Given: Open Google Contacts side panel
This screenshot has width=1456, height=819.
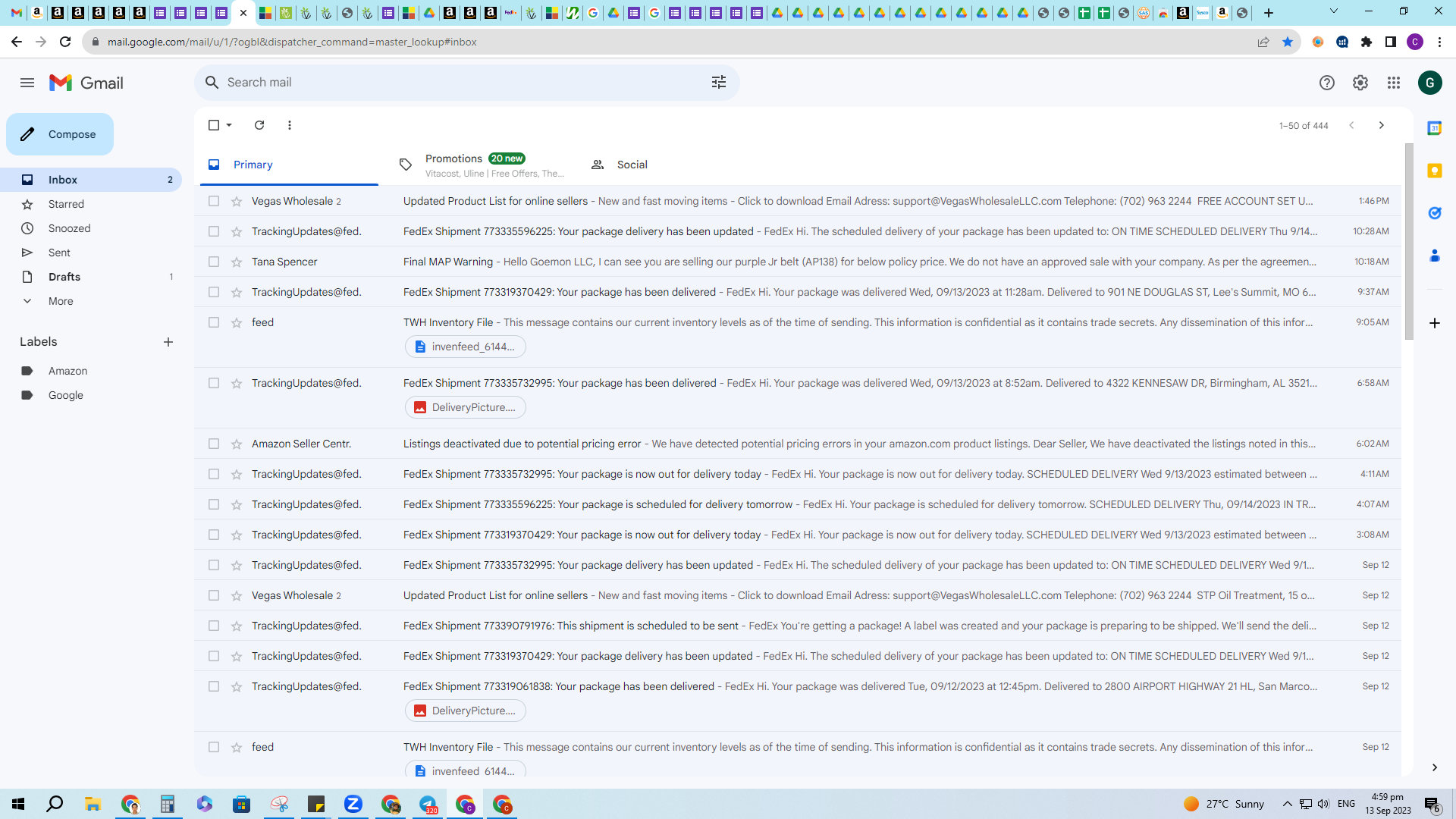Looking at the screenshot, I should [x=1435, y=256].
